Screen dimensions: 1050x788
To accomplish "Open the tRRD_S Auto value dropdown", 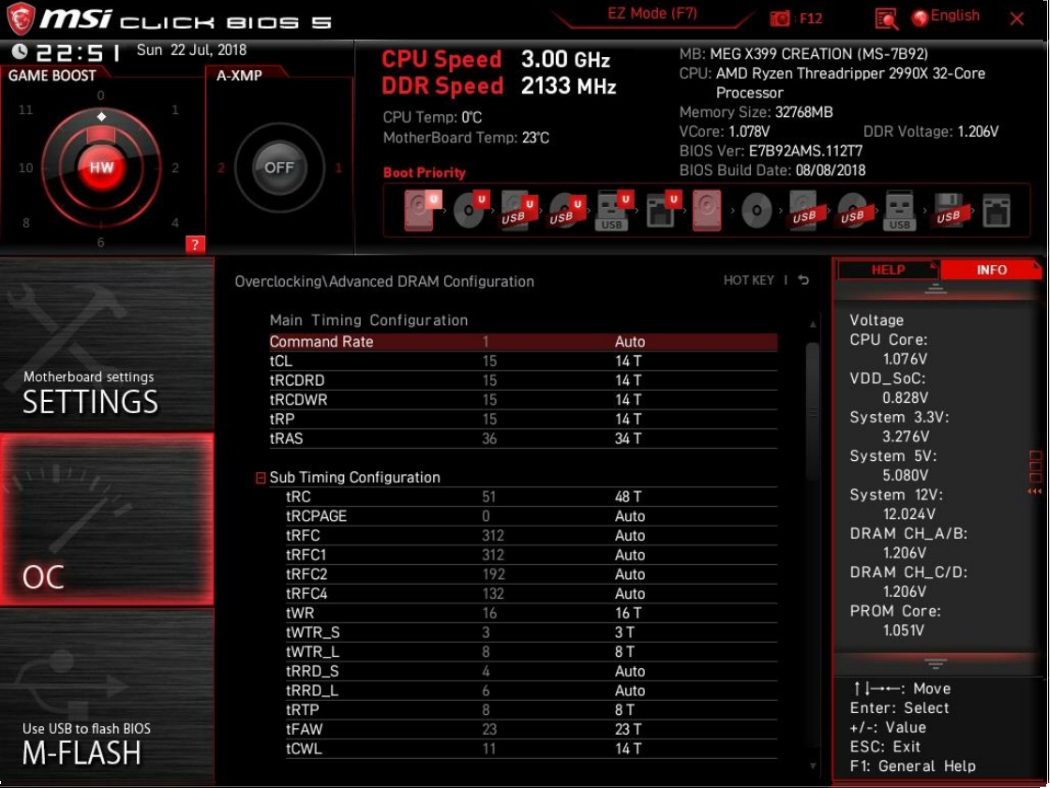I will tap(630, 672).
